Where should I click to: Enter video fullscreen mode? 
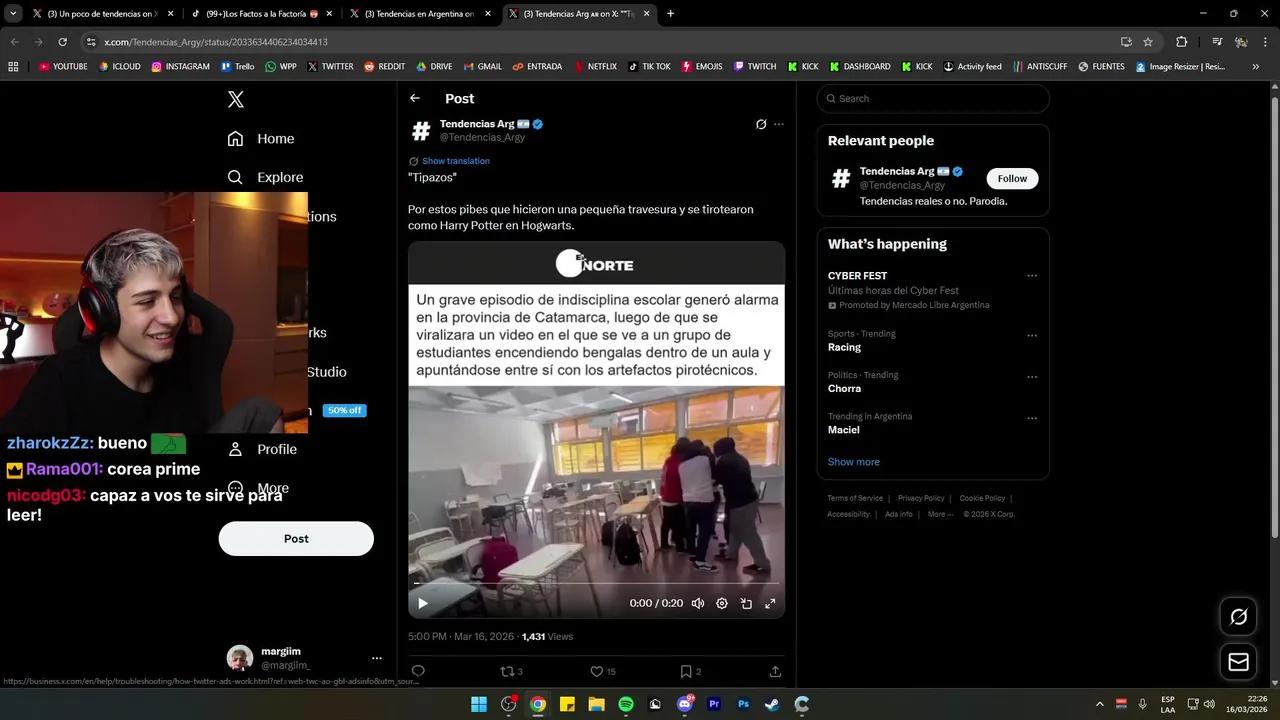tap(770, 603)
